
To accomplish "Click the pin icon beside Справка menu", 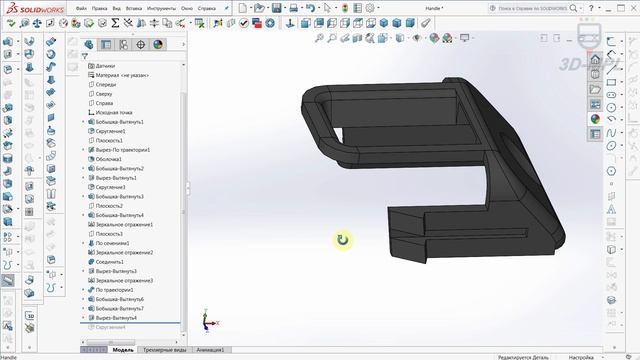I will pos(227,8).
